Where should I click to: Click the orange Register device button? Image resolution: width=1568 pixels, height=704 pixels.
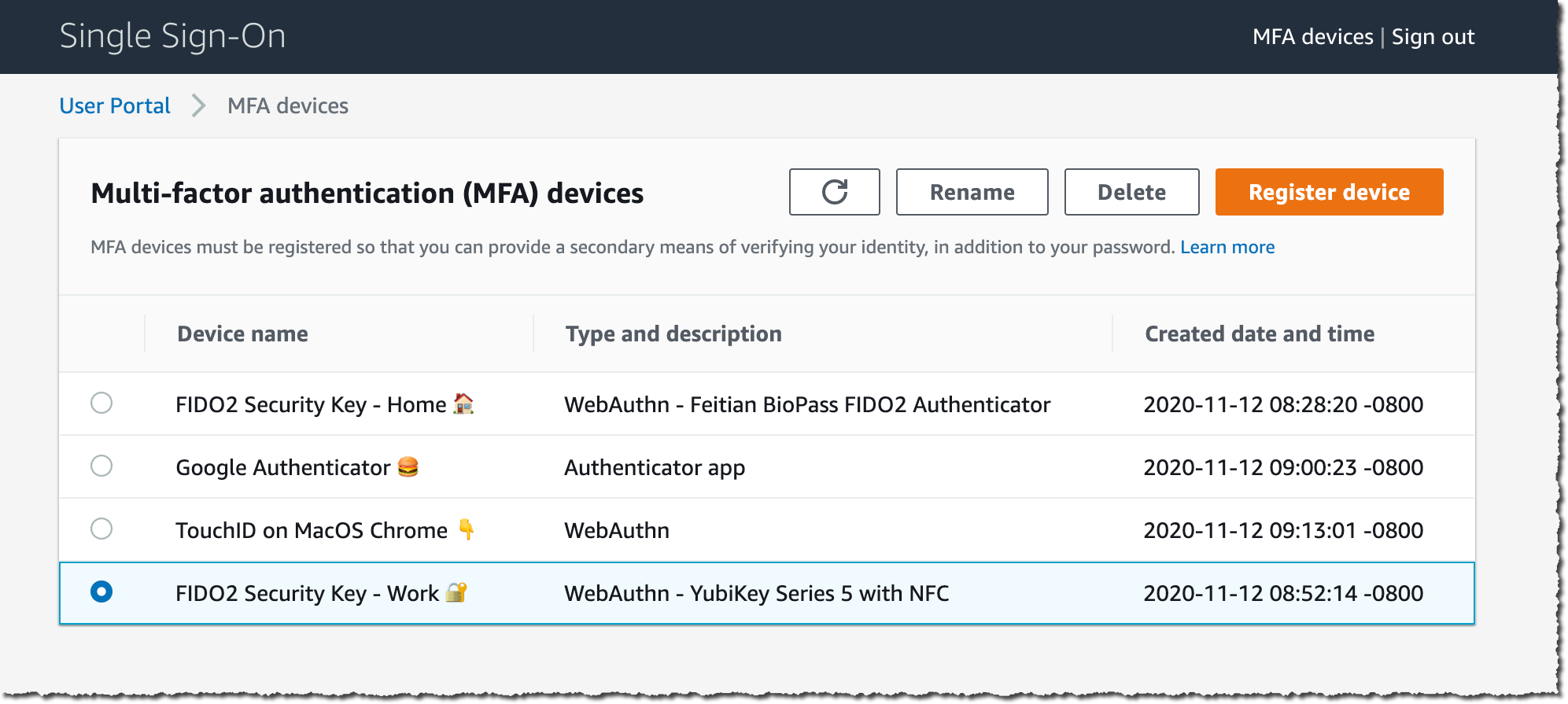1329,192
